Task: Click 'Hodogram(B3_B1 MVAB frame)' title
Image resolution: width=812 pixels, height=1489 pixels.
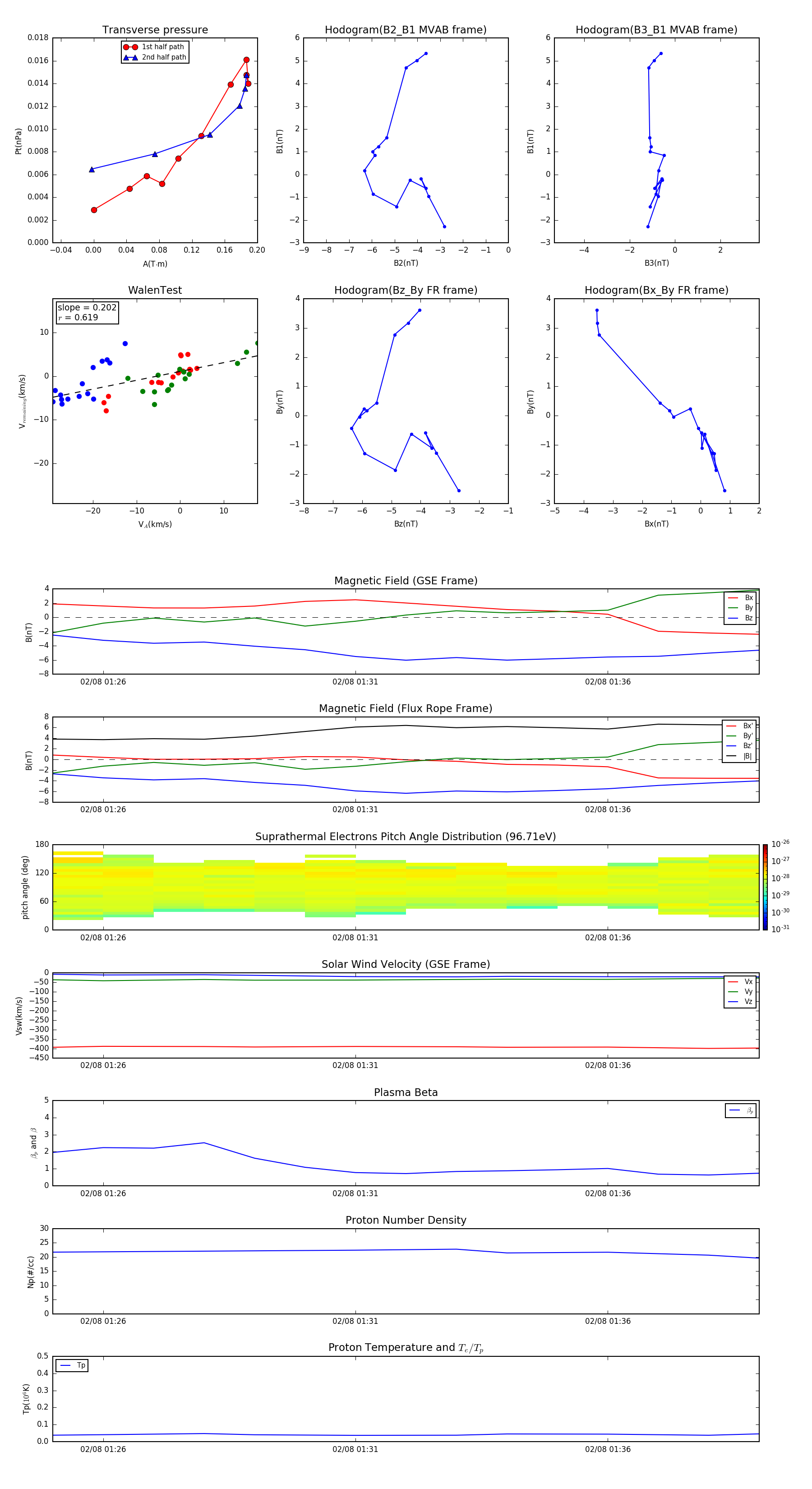Action: (x=656, y=29)
